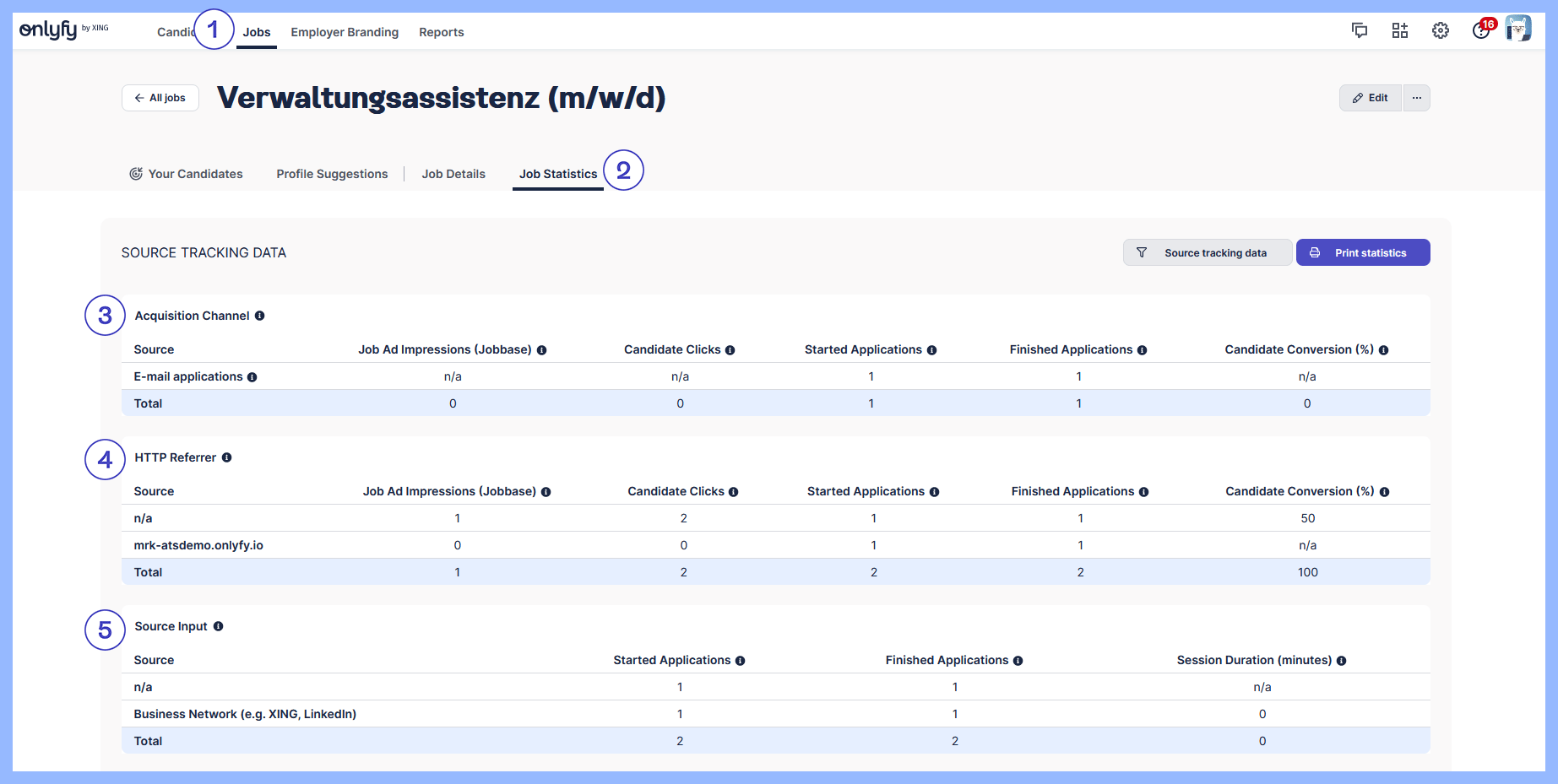The height and width of the screenshot is (784, 1558).
Task: Open the apps grid icon
Action: click(1399, 31)
